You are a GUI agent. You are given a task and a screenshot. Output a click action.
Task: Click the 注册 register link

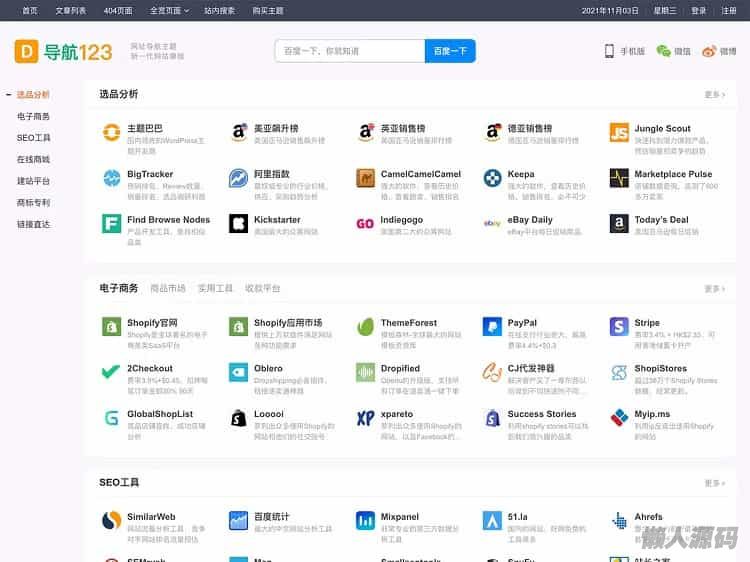729,11
